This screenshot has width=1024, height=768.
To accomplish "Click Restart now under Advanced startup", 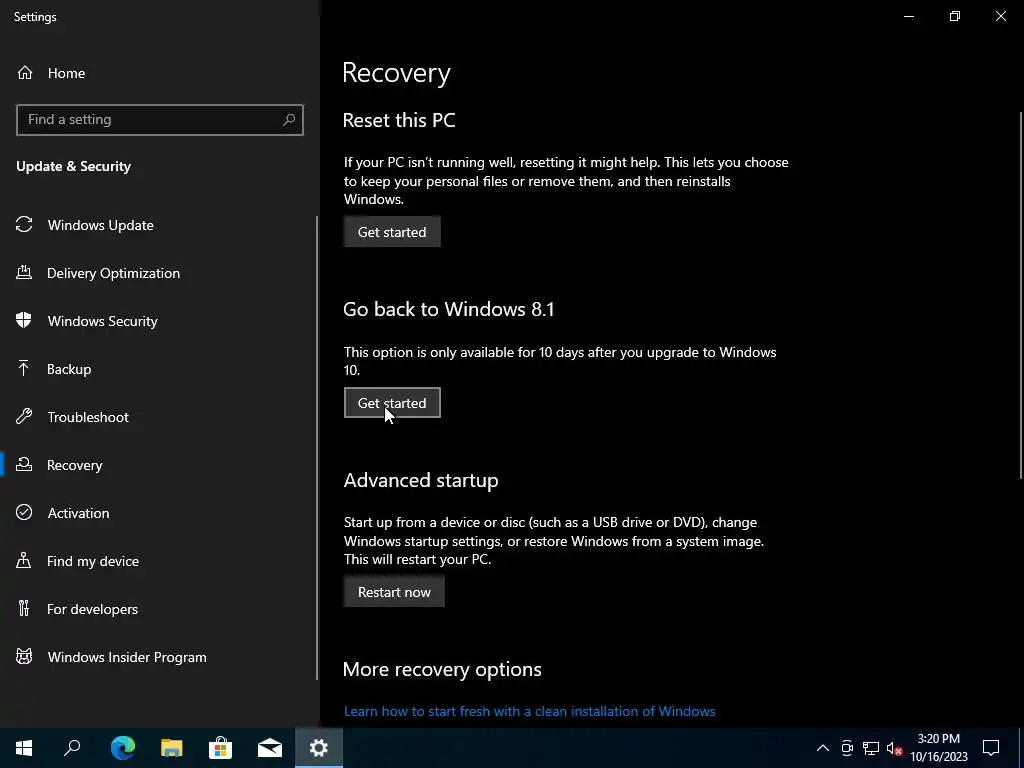I will click(394, 592).
